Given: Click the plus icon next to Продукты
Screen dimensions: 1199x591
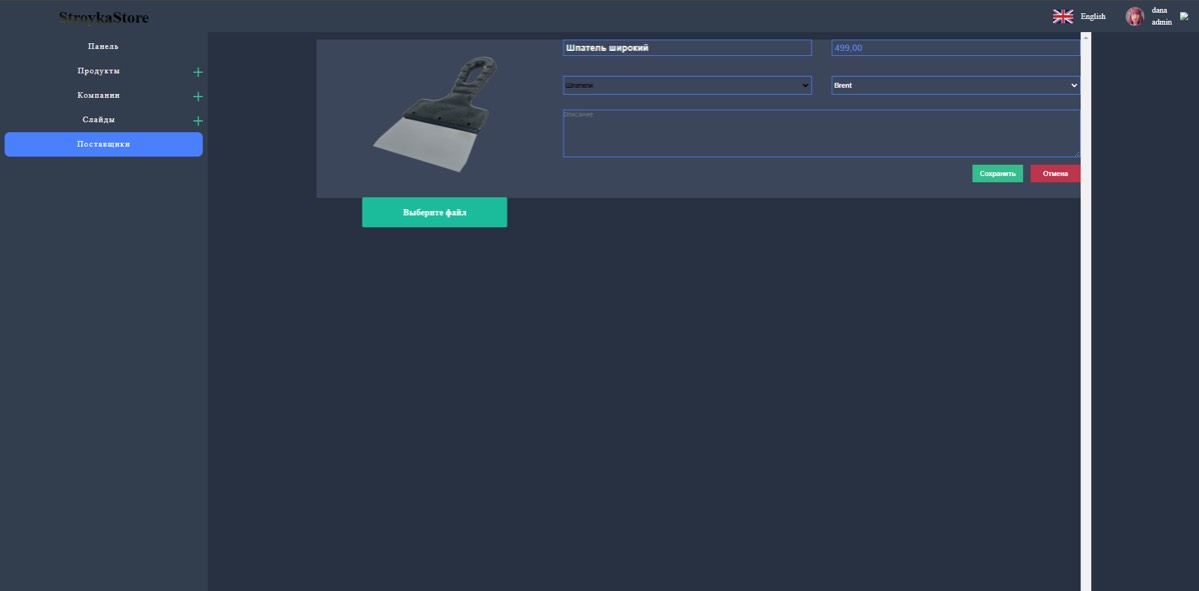Looking at the screenshot, I should tap(197, 72).
